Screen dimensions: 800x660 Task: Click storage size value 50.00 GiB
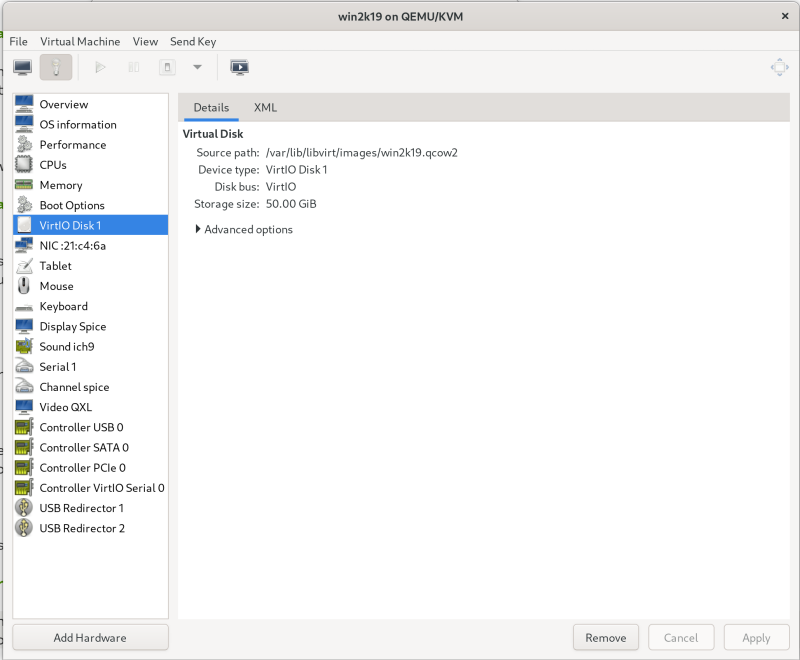point(291,204)
